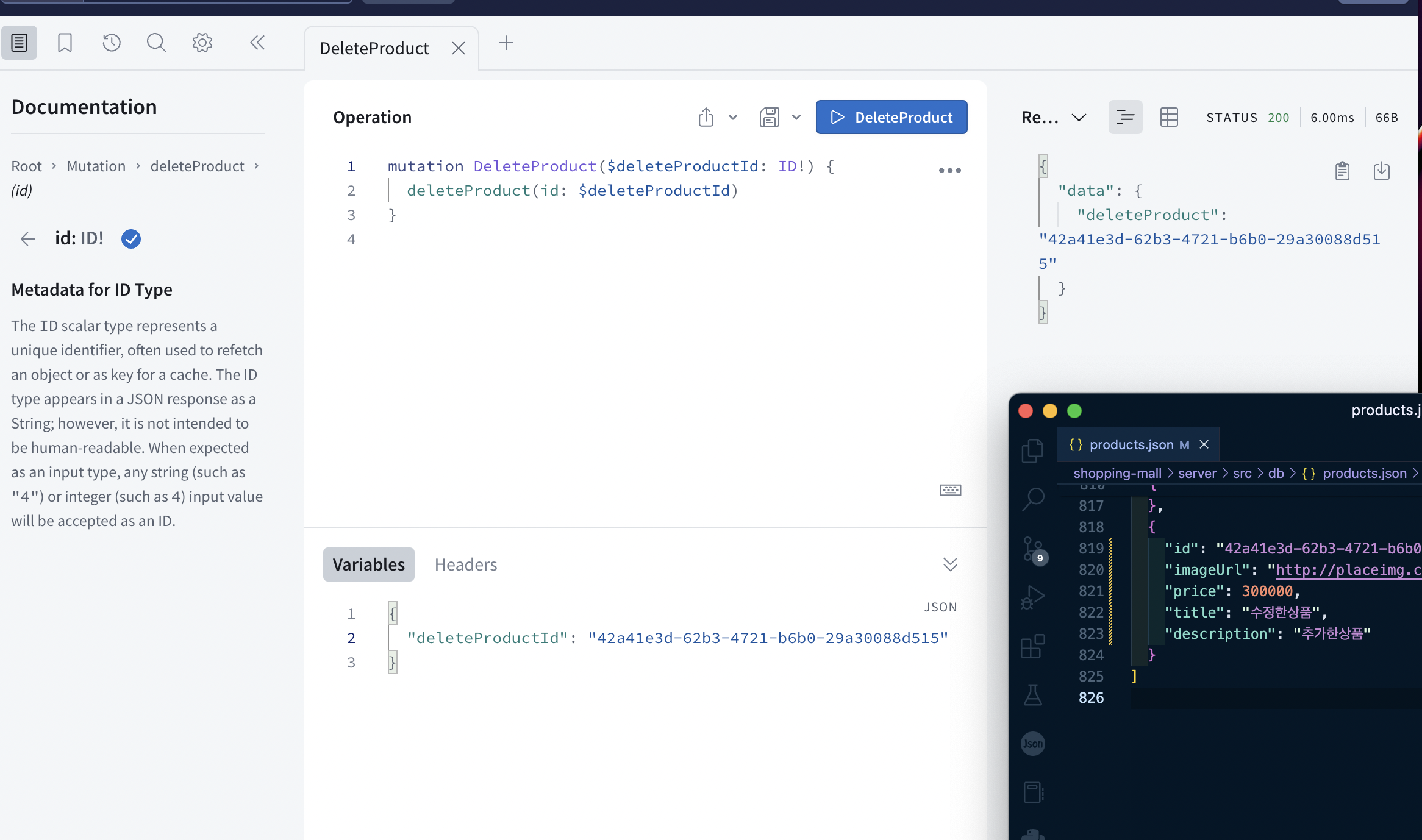This screenshot has width=1422, height=840.
Task: Run the DeleteProduct mutation button
Action: (x=891, y=117)
